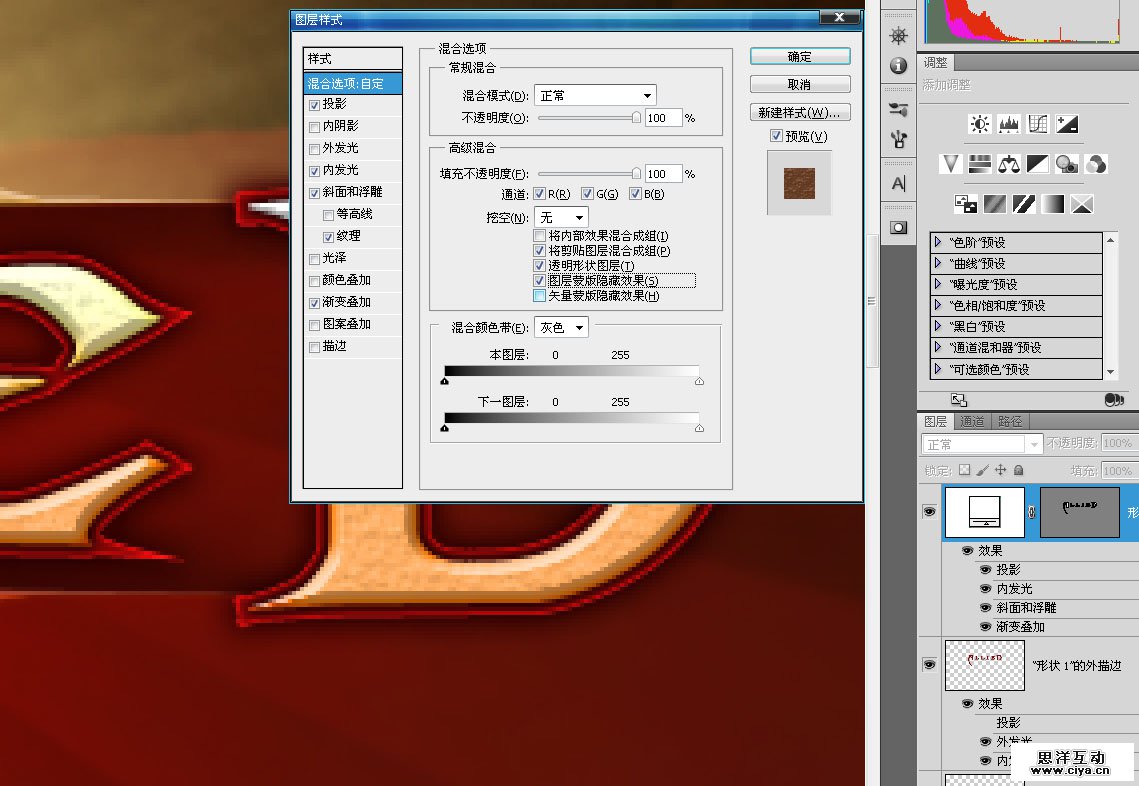The height and width of the screenshot is (786, 1139).
Task: Hide the Drop Shadow (投影) effect eye icon
Action: pyautogui.click(x=986, y=570)
